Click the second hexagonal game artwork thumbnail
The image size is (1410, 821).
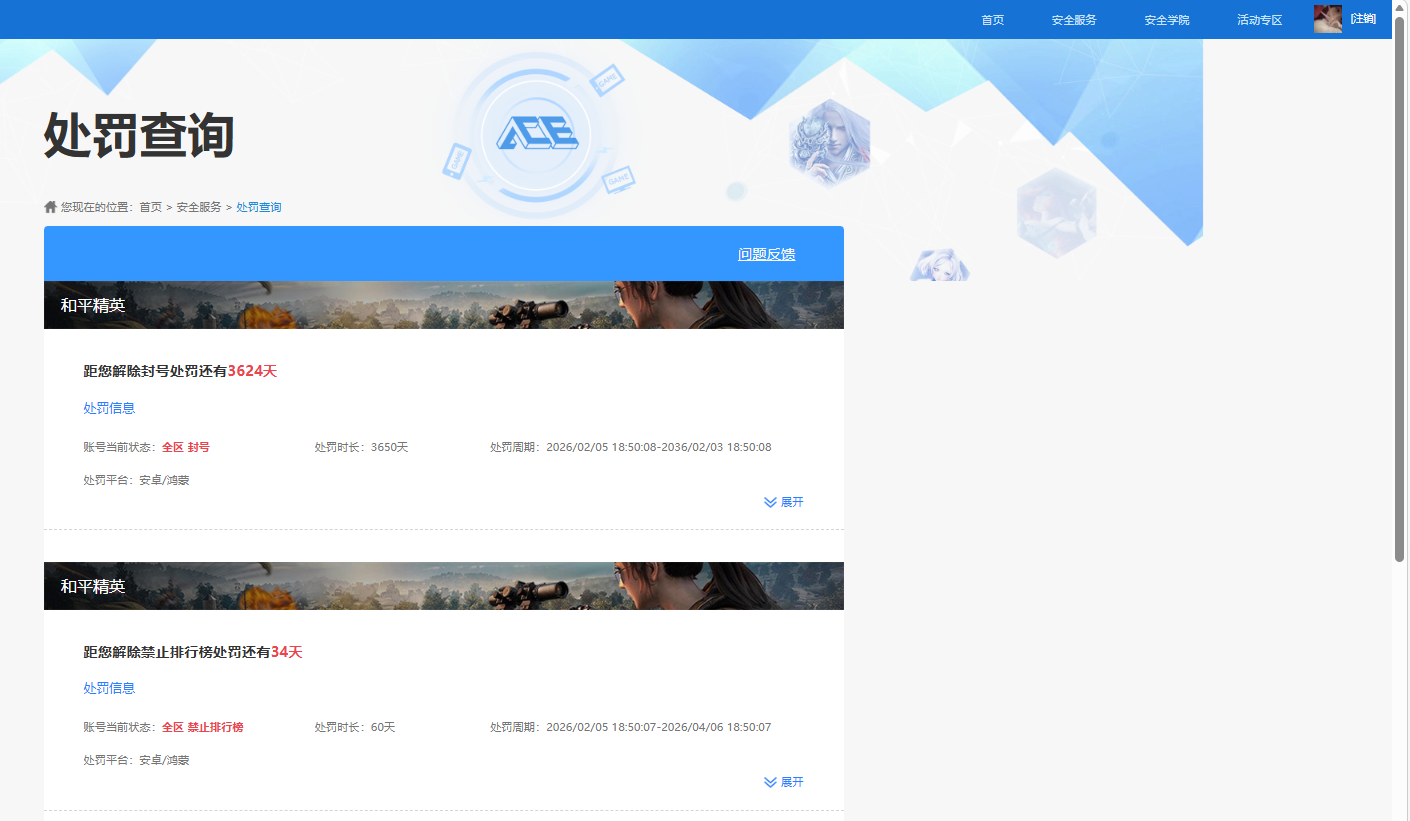[x=1056, y=213]
